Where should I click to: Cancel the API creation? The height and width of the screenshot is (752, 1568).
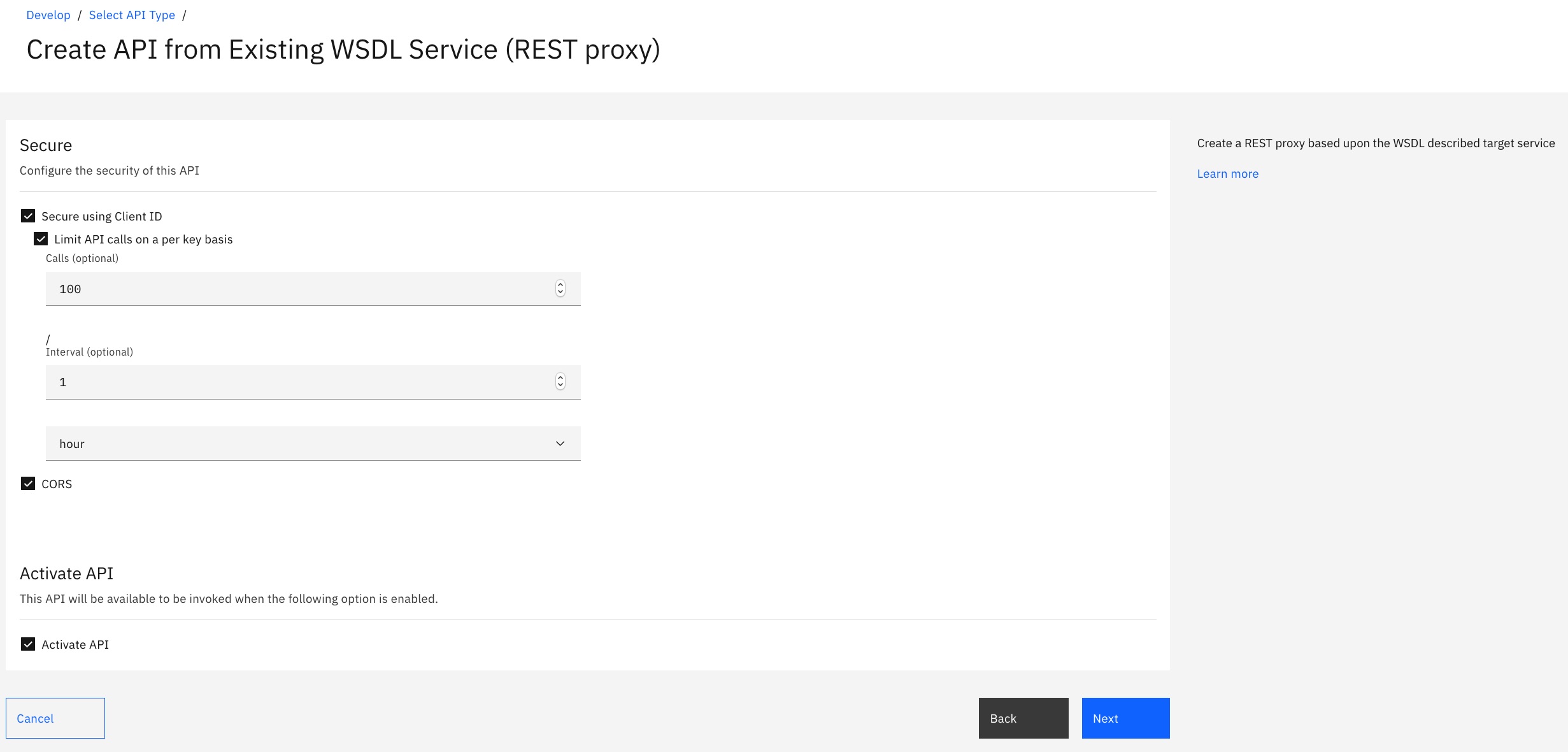55,718
